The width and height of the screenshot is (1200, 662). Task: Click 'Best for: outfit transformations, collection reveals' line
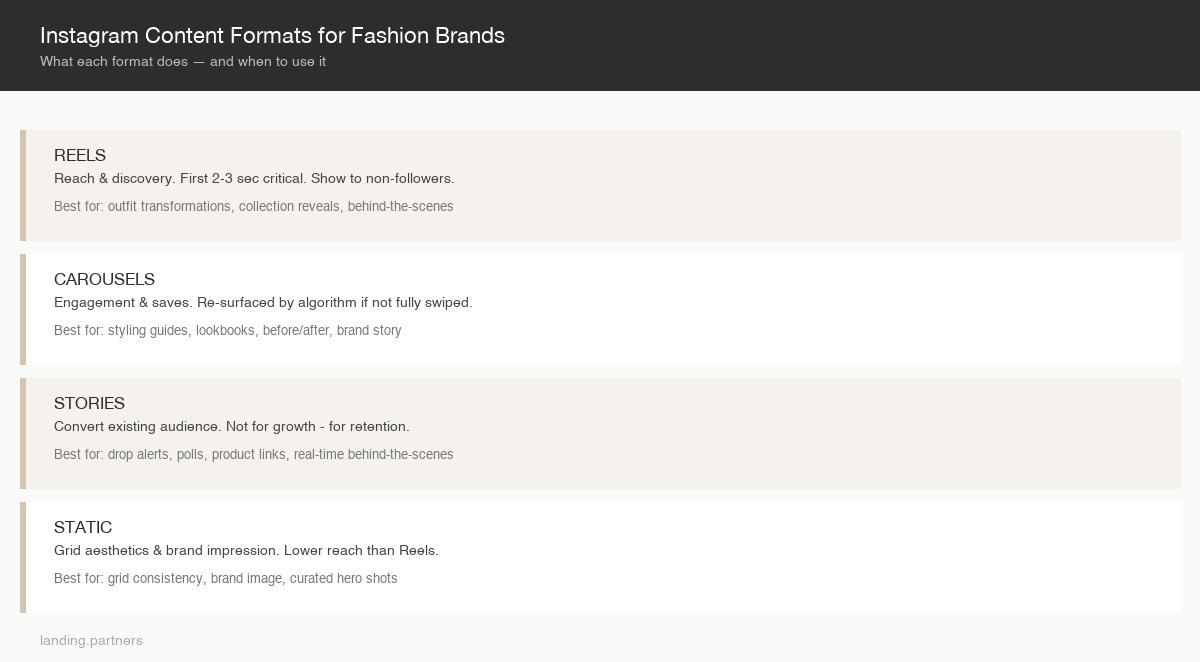[x=254, y=206]
